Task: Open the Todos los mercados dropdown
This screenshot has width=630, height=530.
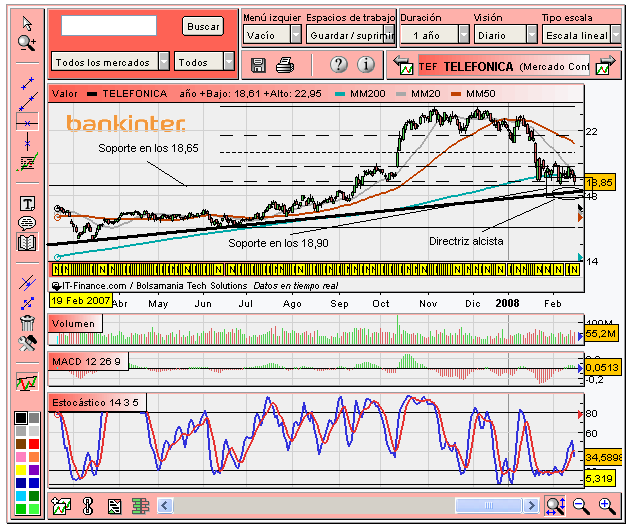Action: click(110, 61)
